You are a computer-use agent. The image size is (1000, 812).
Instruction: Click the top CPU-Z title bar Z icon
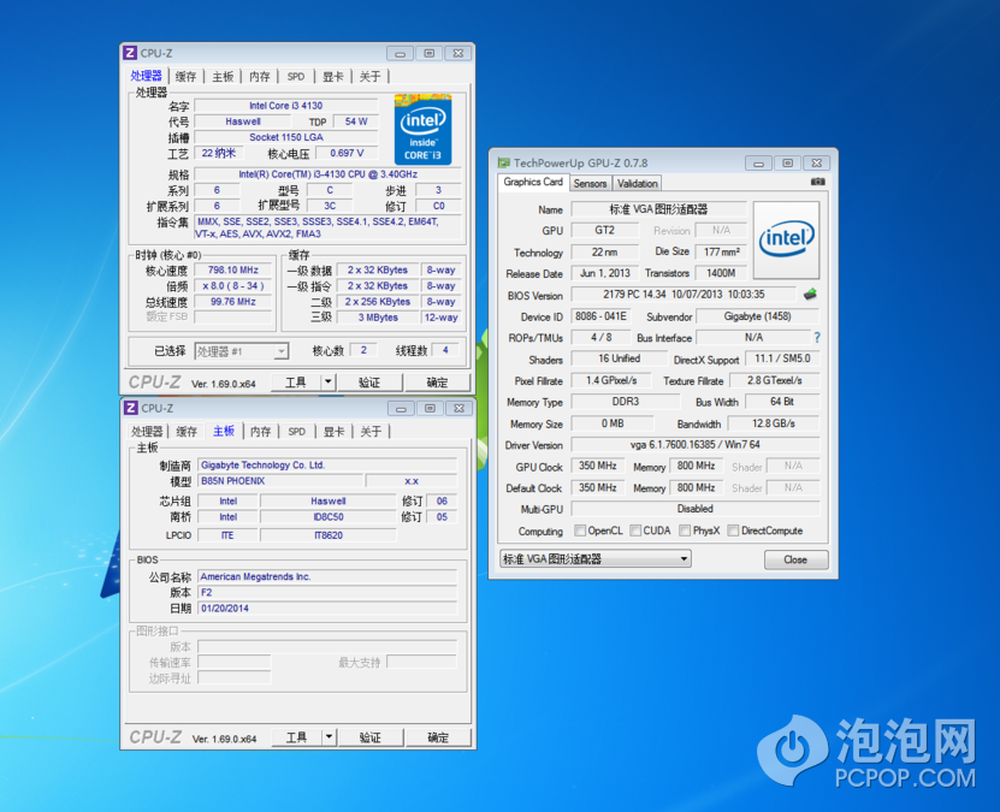(130, 53)
